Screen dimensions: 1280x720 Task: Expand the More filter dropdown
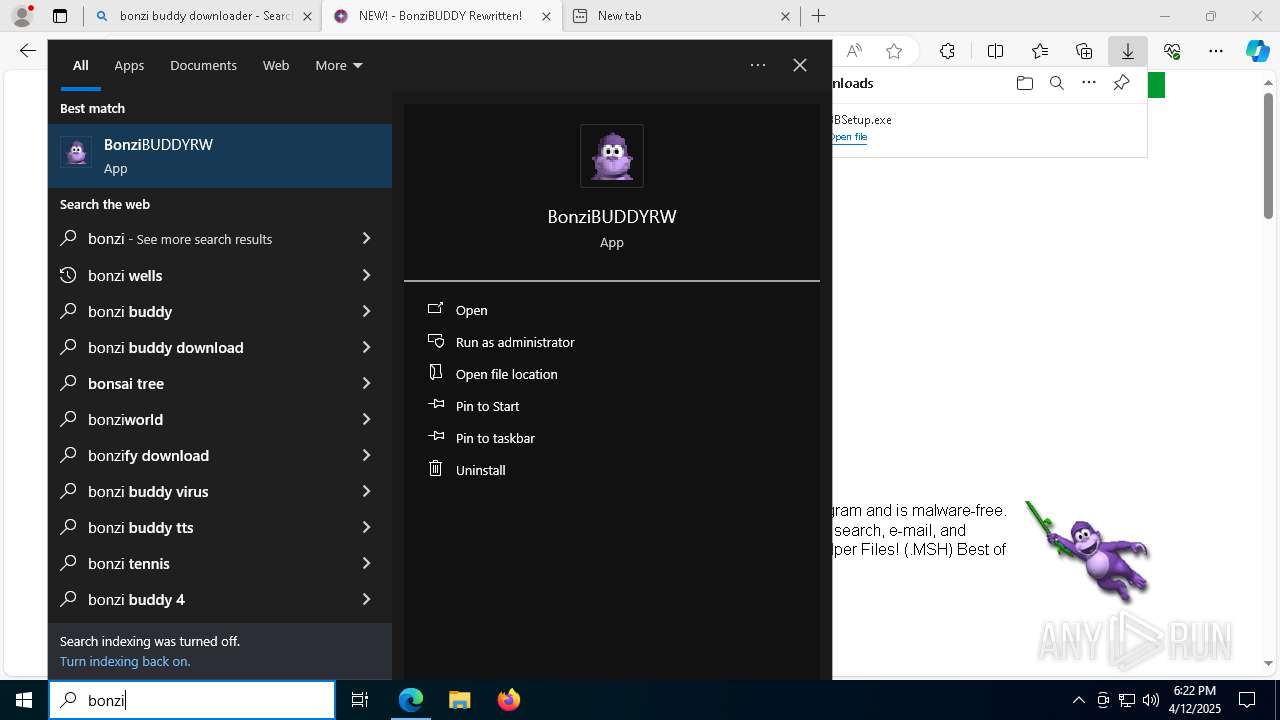tap(338, 65)
